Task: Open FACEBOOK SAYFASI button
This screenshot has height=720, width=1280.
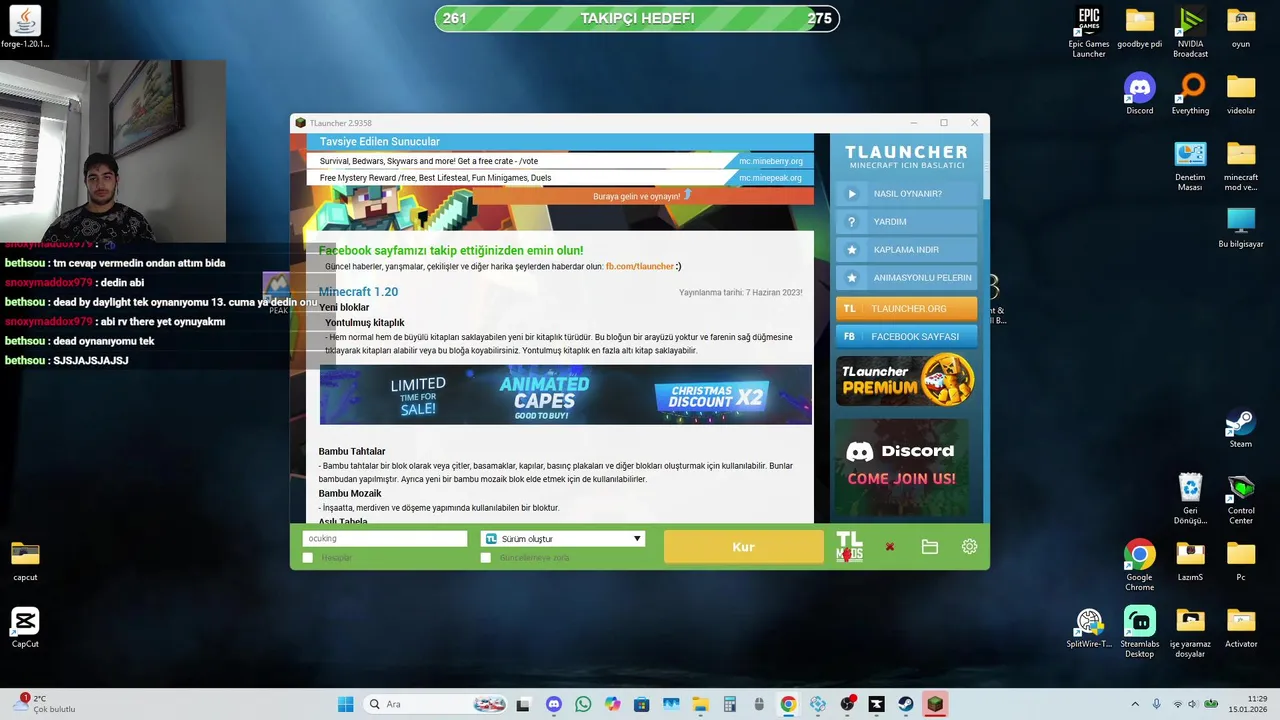Action: point(906,337)
